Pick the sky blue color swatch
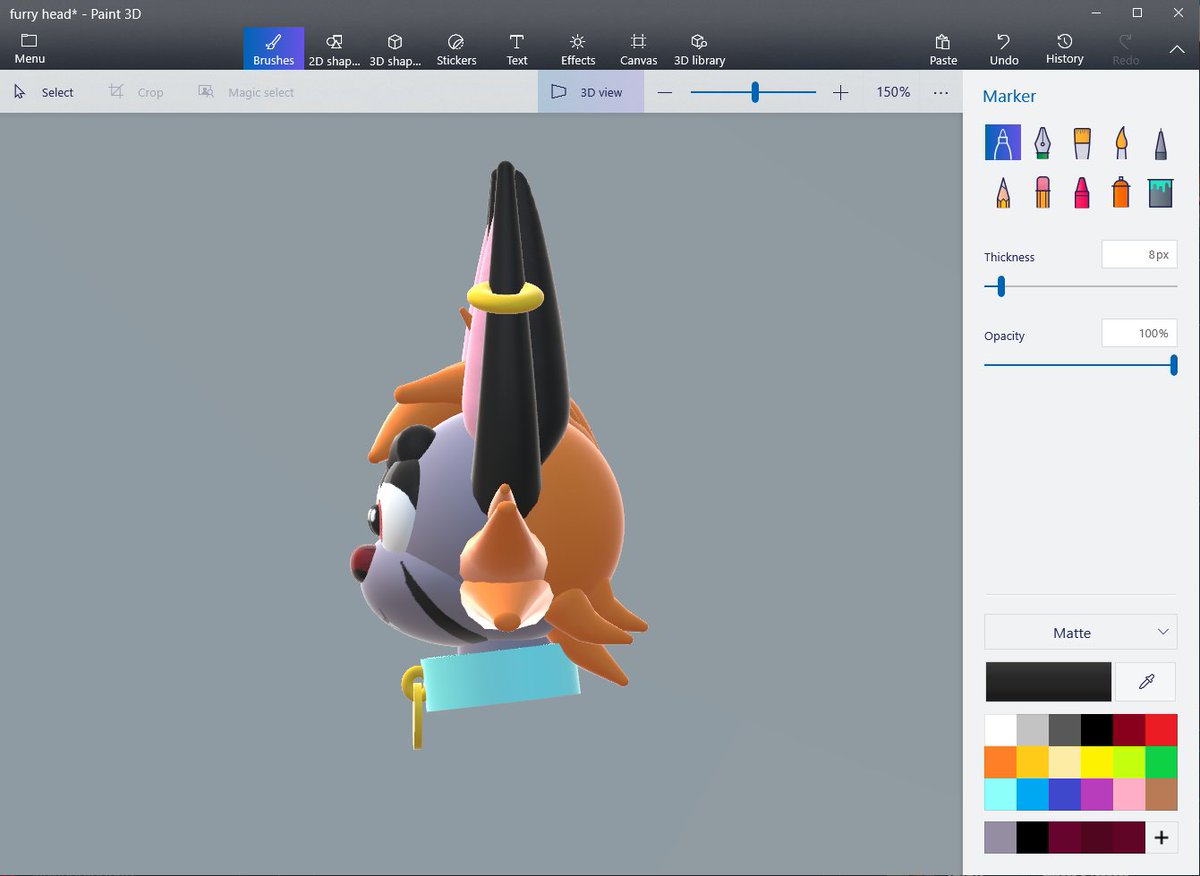Viewport: 1200px width, 876px height. pyautogui.click(x=1032, y=794)
